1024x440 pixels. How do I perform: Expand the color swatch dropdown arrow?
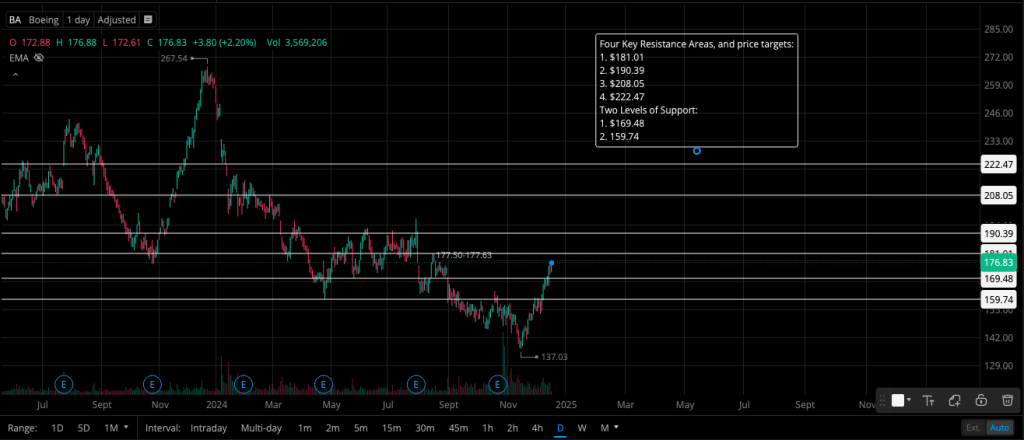909,400
